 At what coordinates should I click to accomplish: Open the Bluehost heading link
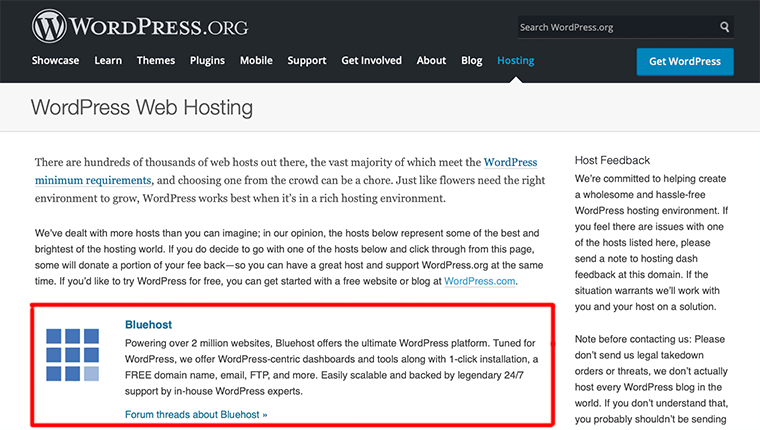148,325
